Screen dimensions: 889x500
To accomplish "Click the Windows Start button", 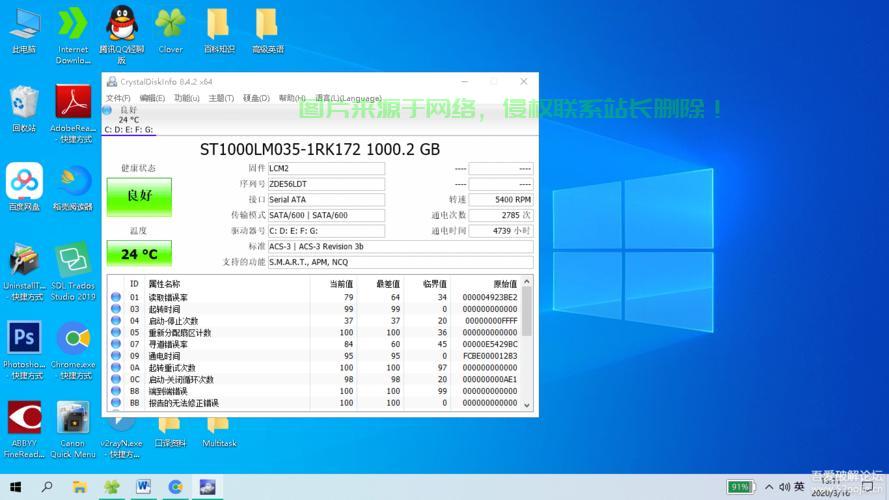I will coord(16,487).
